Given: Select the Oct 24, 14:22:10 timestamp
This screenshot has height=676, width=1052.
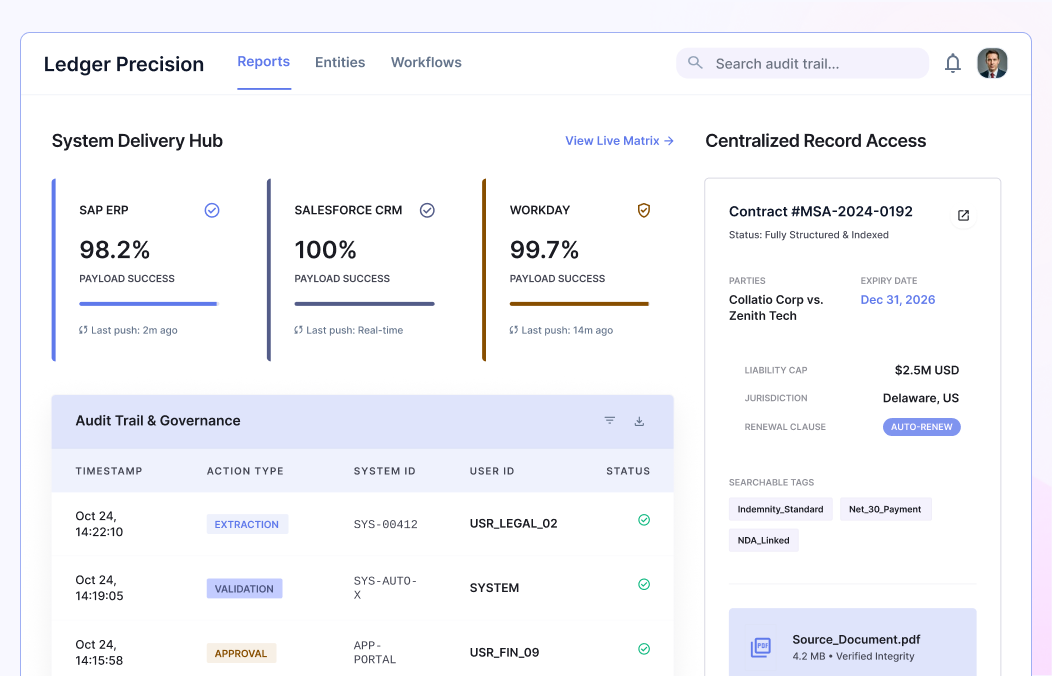Looking at the screenshot, I should pos(99,524).
